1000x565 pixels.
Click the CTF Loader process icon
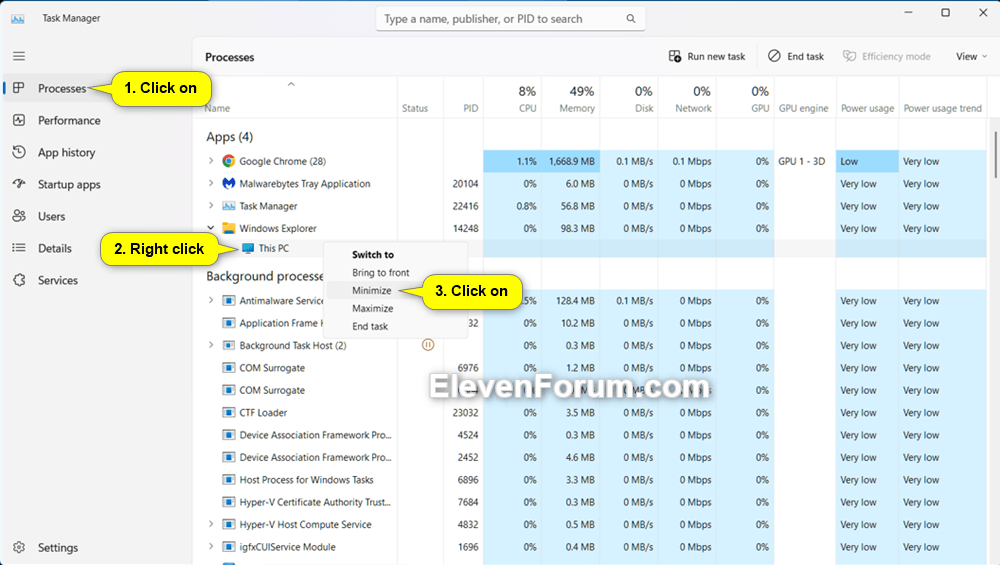pyautogui.click(x=228, y=412)
